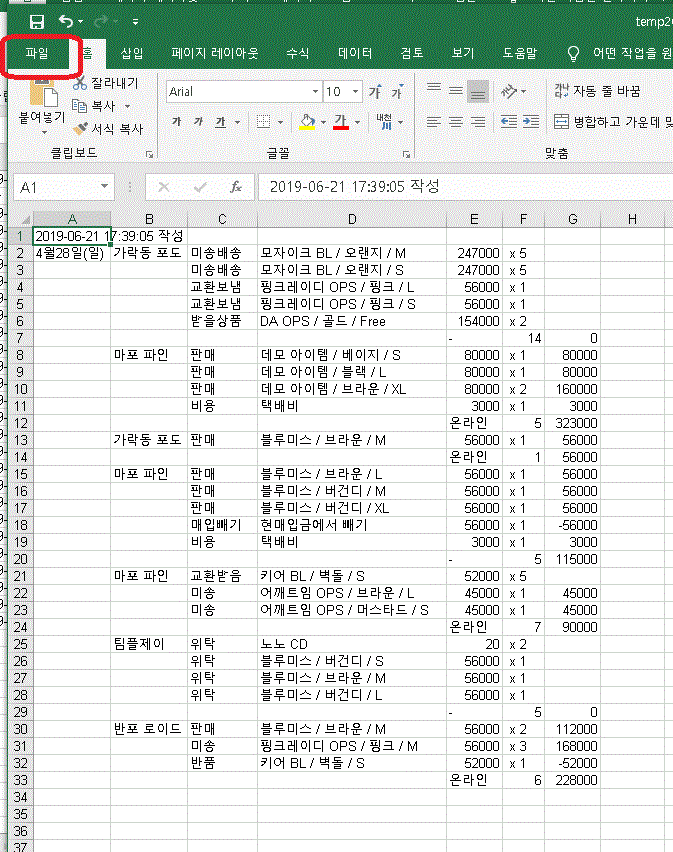The image size is (673, 852).
Task: Toggle bold formatting in font group
Action: click(176, 122)
